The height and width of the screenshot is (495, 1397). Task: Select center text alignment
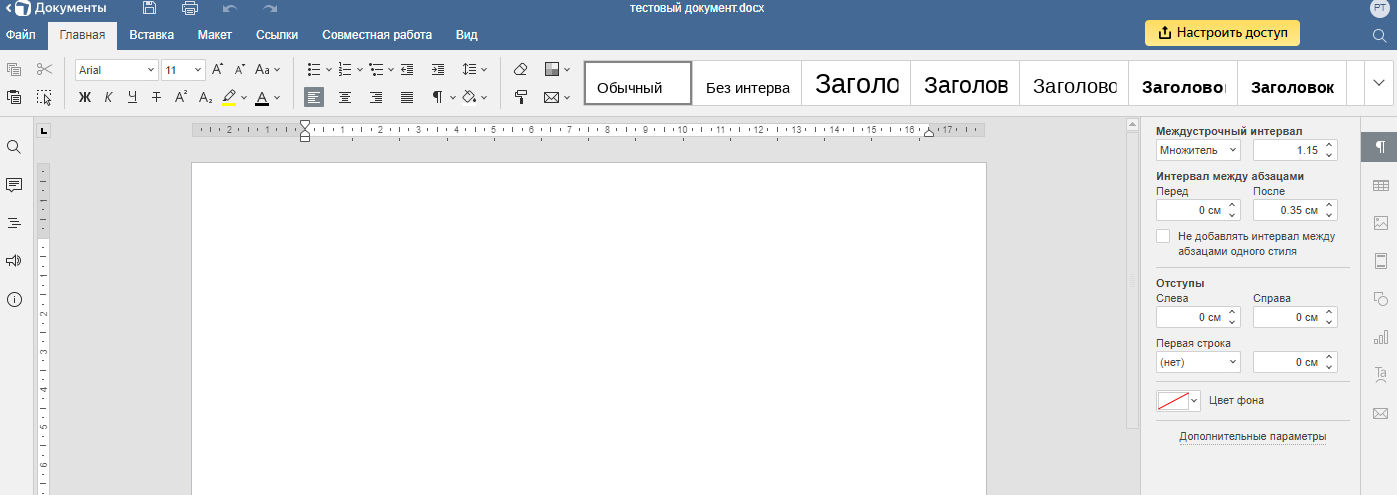[x=345, y=97]
